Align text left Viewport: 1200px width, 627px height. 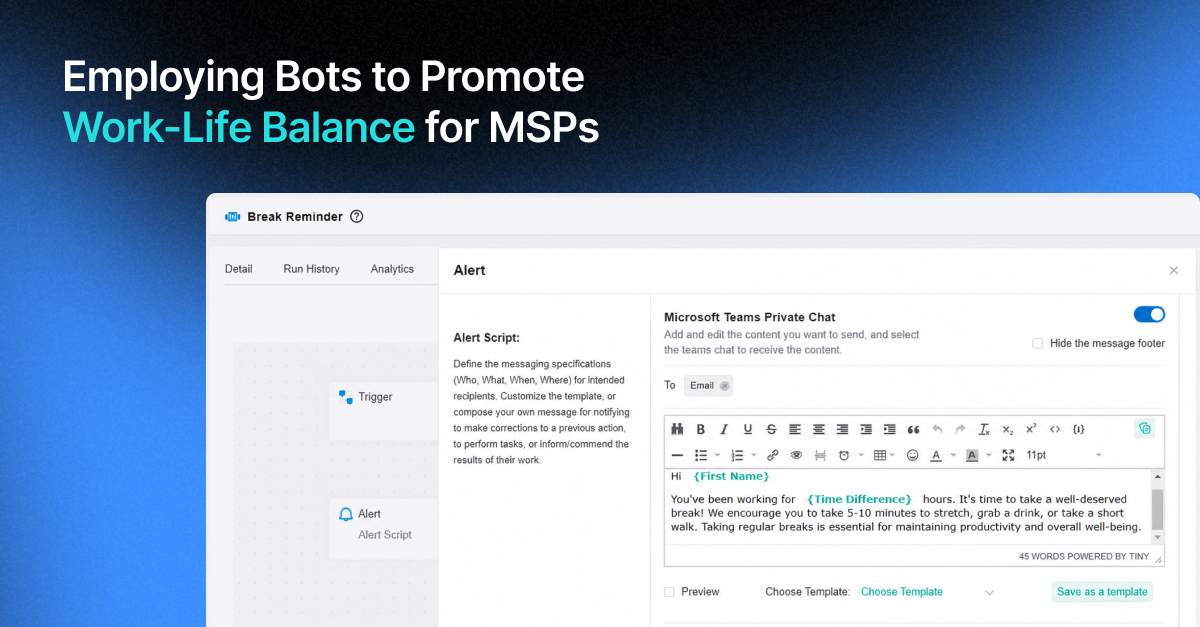pyautogui.click(x=795, y=429)
